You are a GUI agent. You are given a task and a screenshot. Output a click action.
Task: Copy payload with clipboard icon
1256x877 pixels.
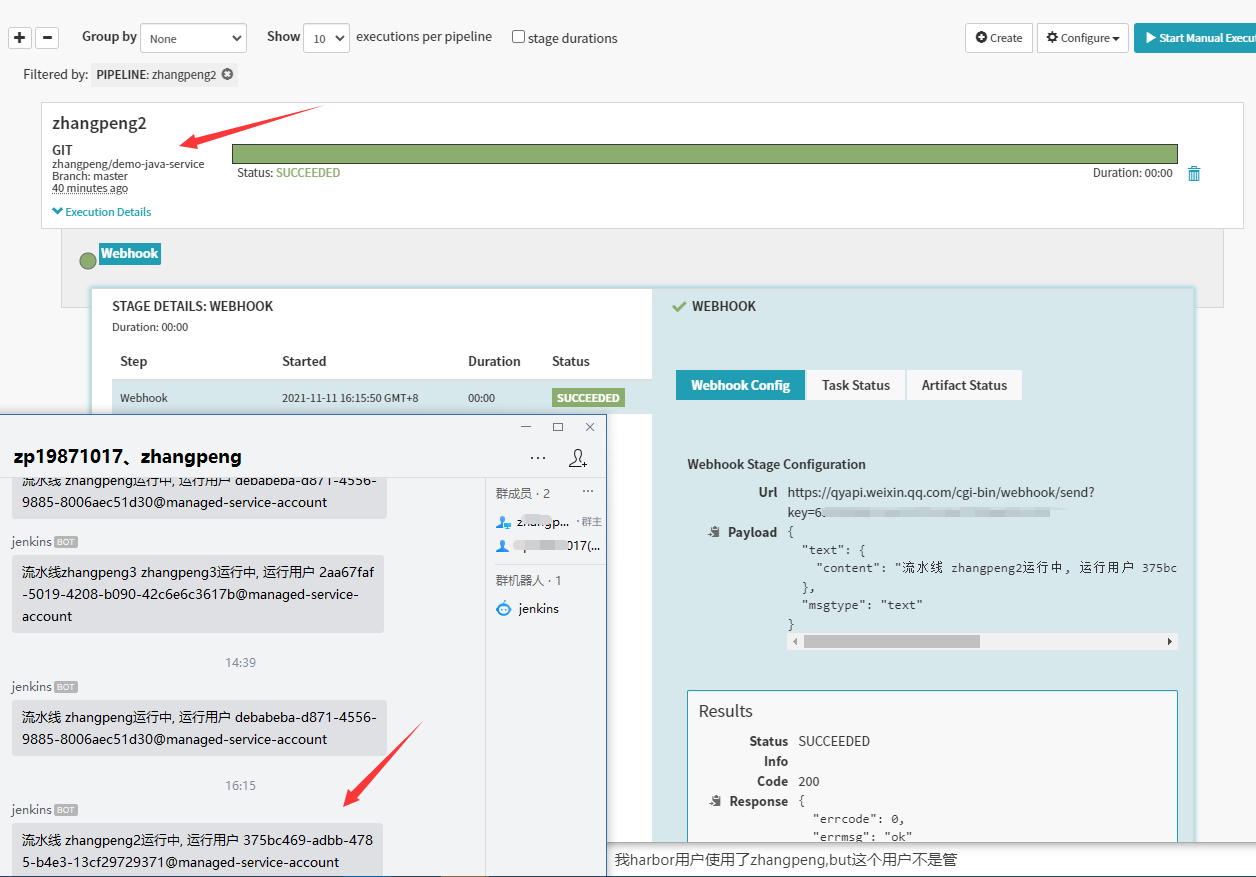coord(714,533)
